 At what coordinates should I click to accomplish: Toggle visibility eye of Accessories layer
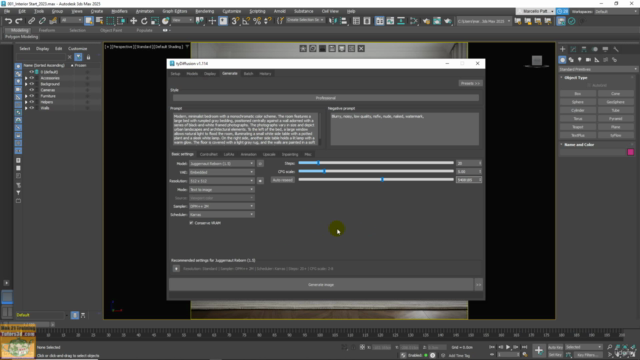31,78
